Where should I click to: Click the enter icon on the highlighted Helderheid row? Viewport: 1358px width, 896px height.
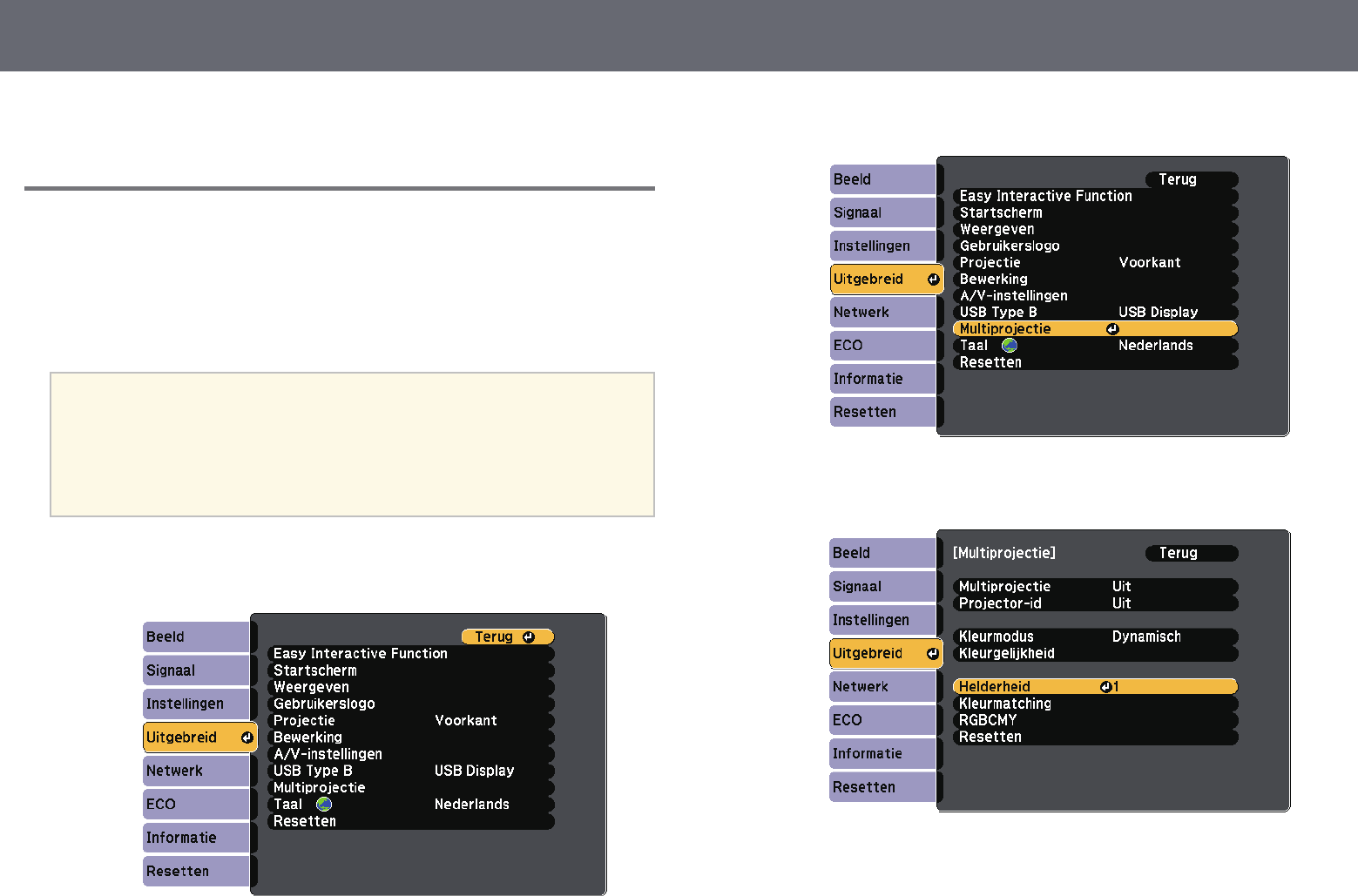tap(1105, 687)
